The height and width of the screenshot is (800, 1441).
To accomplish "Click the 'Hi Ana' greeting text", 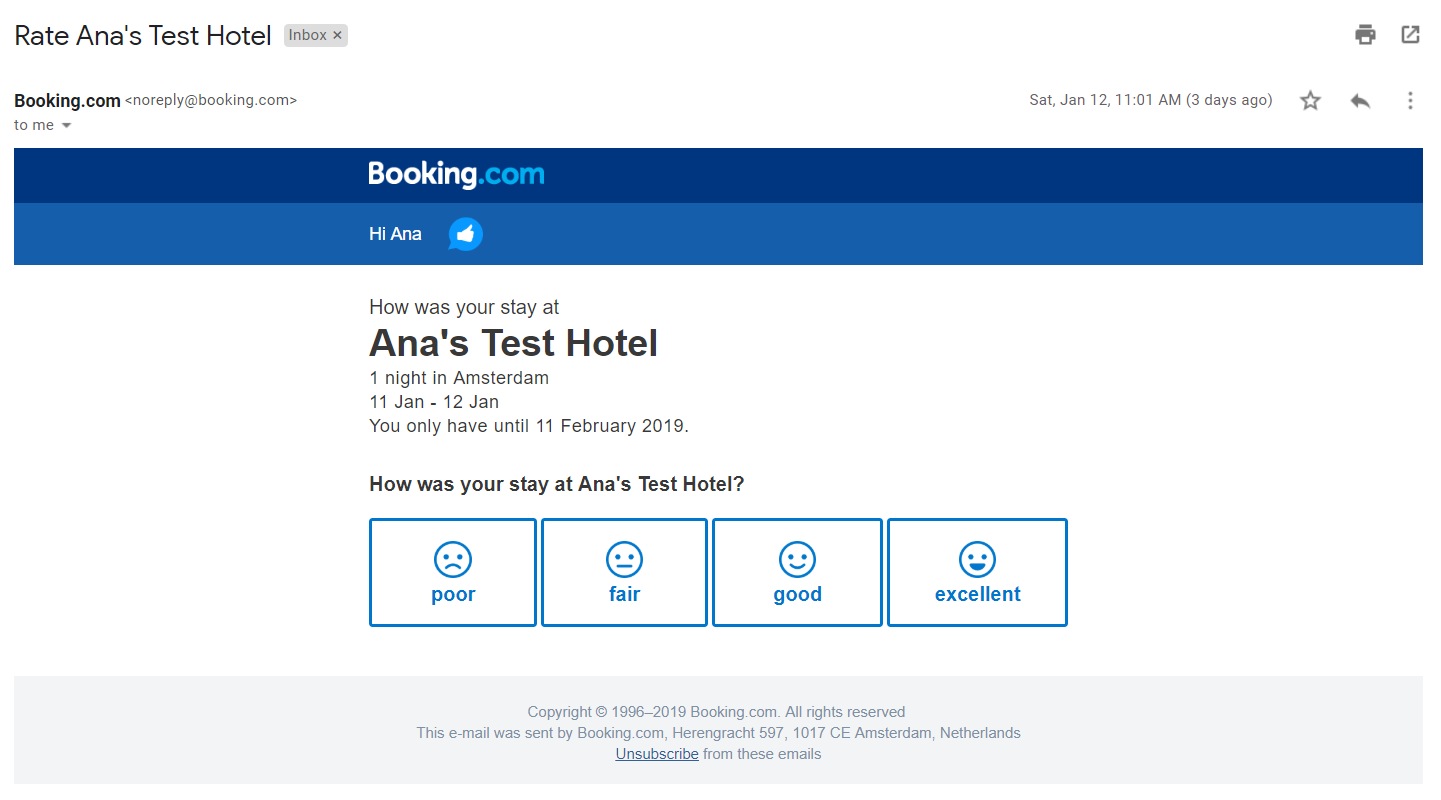I will tap(395, 234).
